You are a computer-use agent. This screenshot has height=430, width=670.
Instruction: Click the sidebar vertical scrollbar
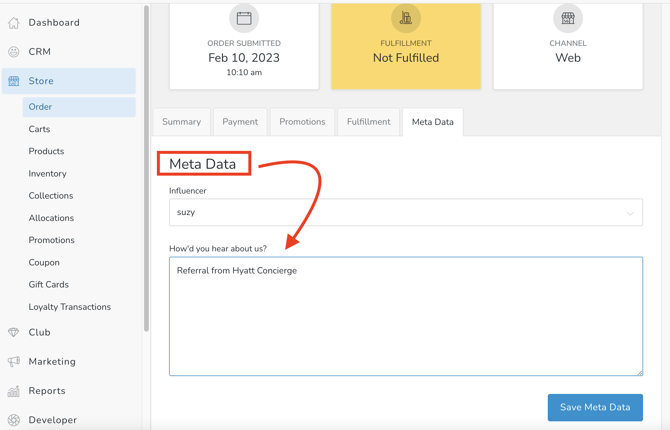pyautogui.click(x=146, y=170)
